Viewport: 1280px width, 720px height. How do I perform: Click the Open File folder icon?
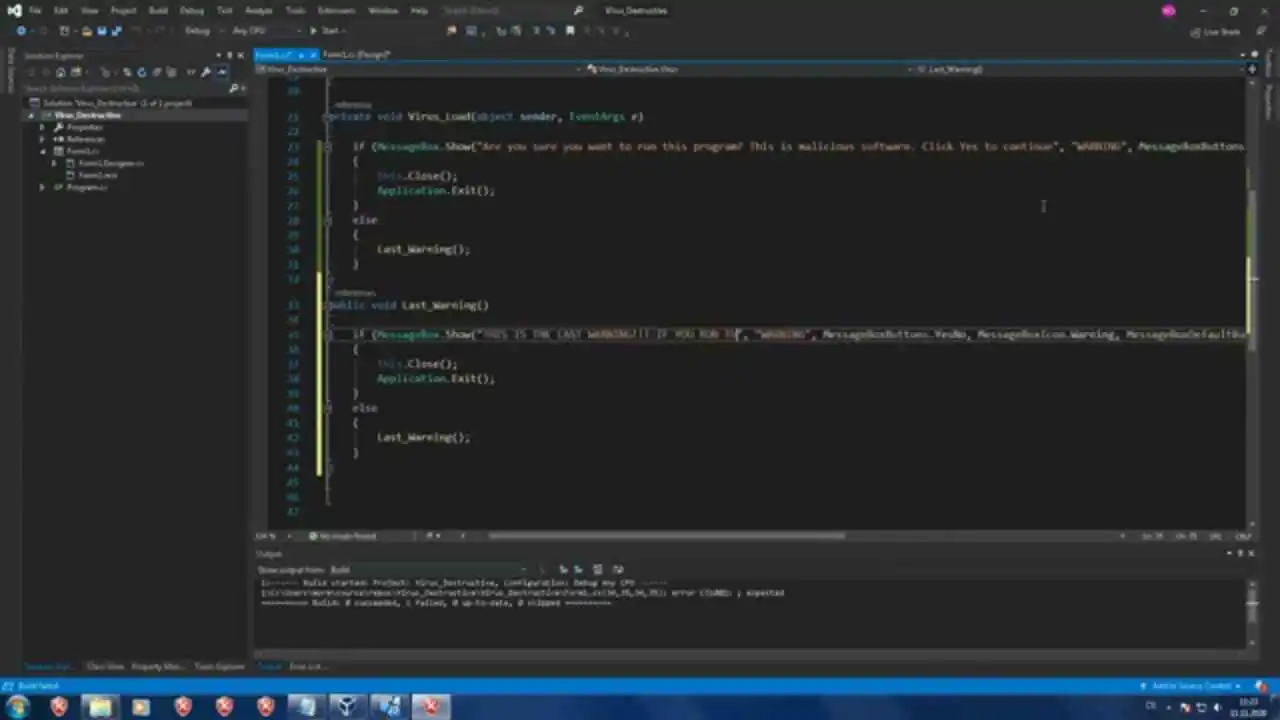click(x=86, y=31)
